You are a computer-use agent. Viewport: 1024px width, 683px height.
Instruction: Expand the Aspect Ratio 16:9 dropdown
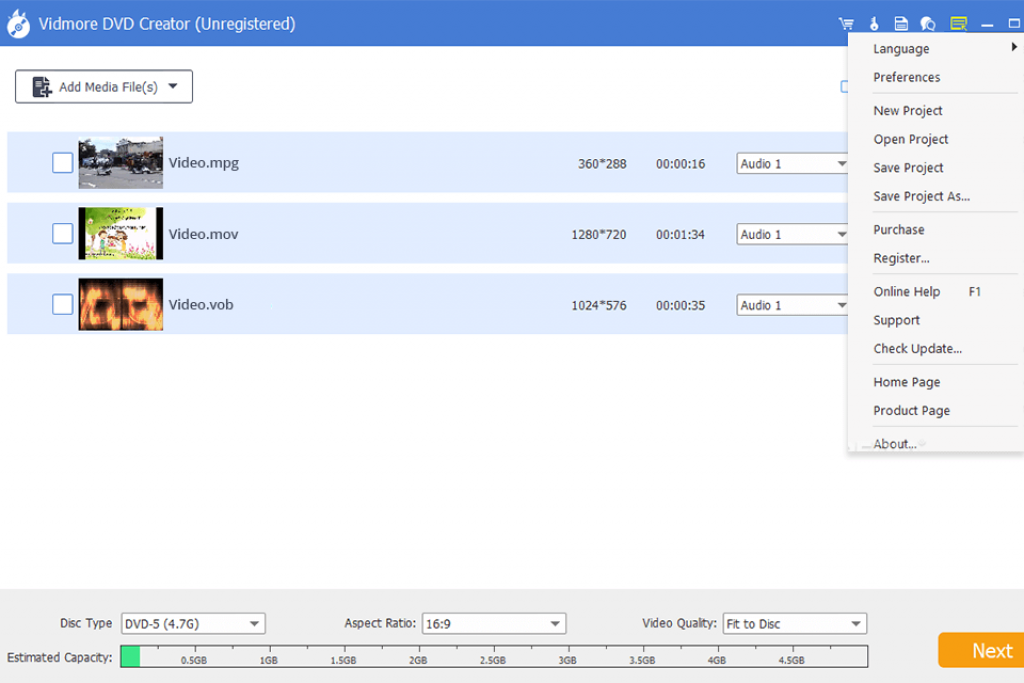pos(494,624)
